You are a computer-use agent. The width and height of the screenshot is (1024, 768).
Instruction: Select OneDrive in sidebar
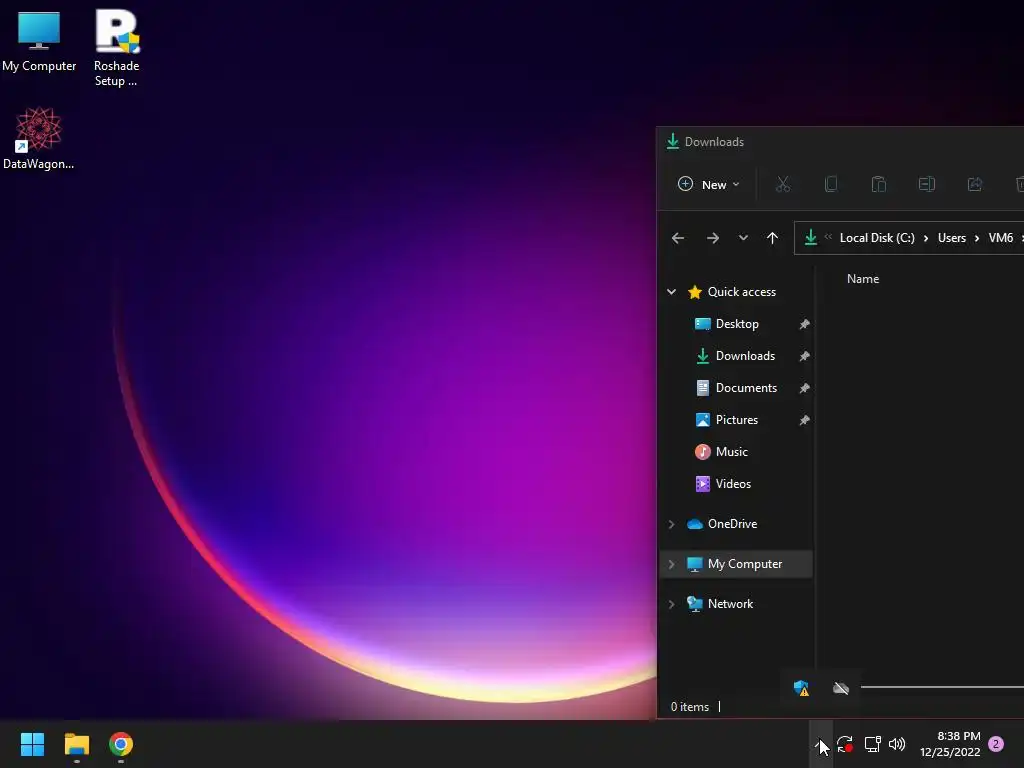tap(732, 524)
